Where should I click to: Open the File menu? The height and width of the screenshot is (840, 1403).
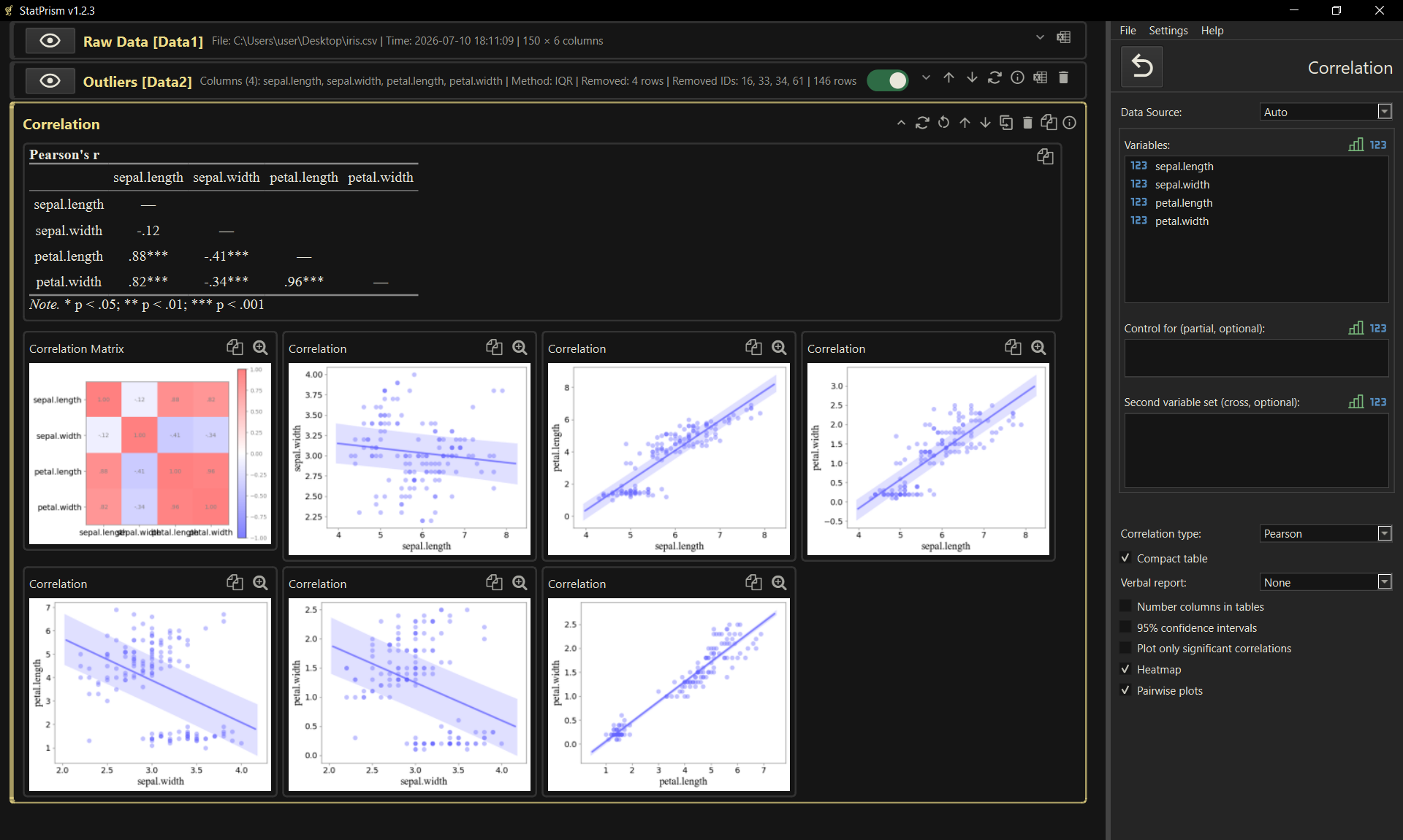coord(1128,31)
